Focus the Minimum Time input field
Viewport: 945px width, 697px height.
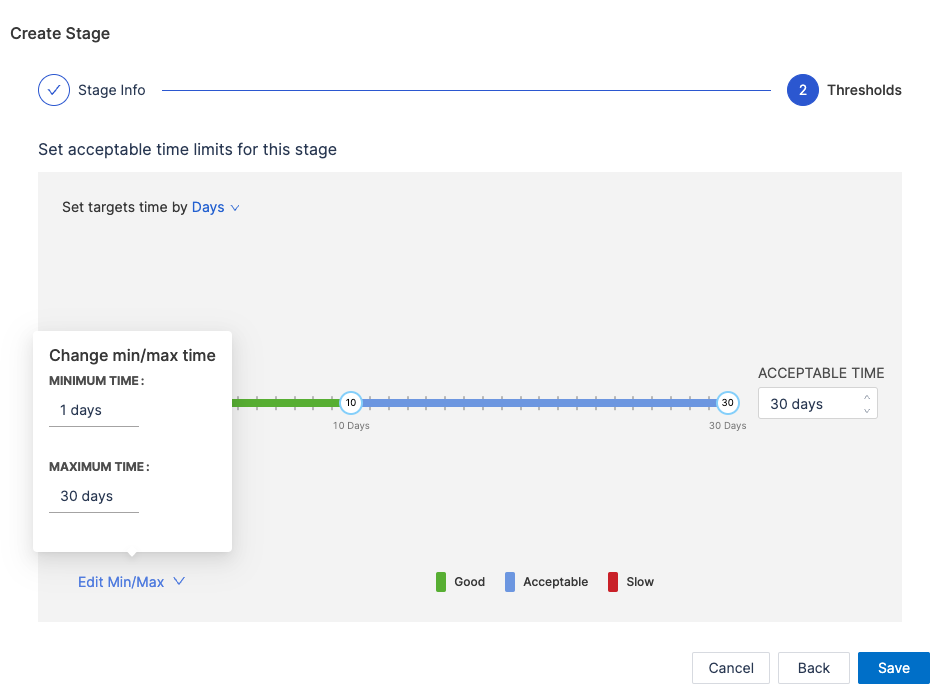coord(93,410)
